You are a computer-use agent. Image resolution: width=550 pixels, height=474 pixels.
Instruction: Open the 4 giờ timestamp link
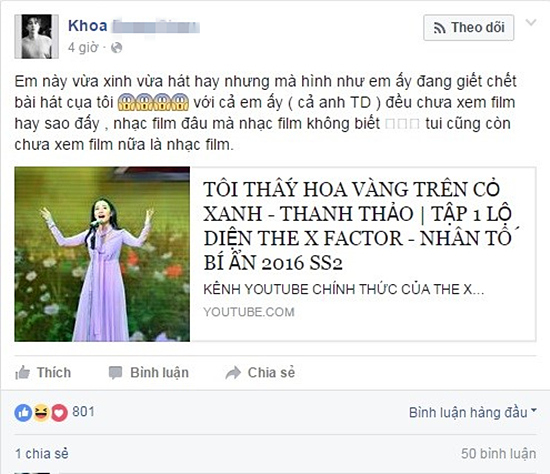point(83,47)
